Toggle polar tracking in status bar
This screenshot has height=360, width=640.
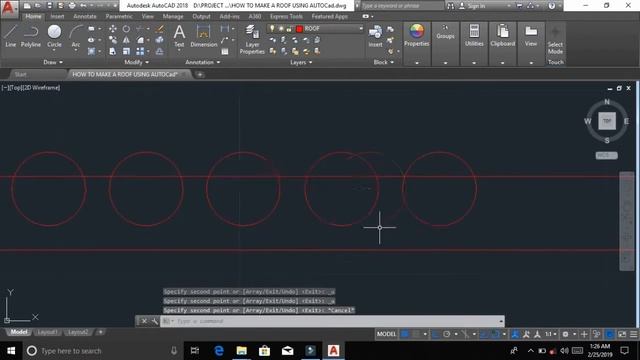tap(447, 334)
